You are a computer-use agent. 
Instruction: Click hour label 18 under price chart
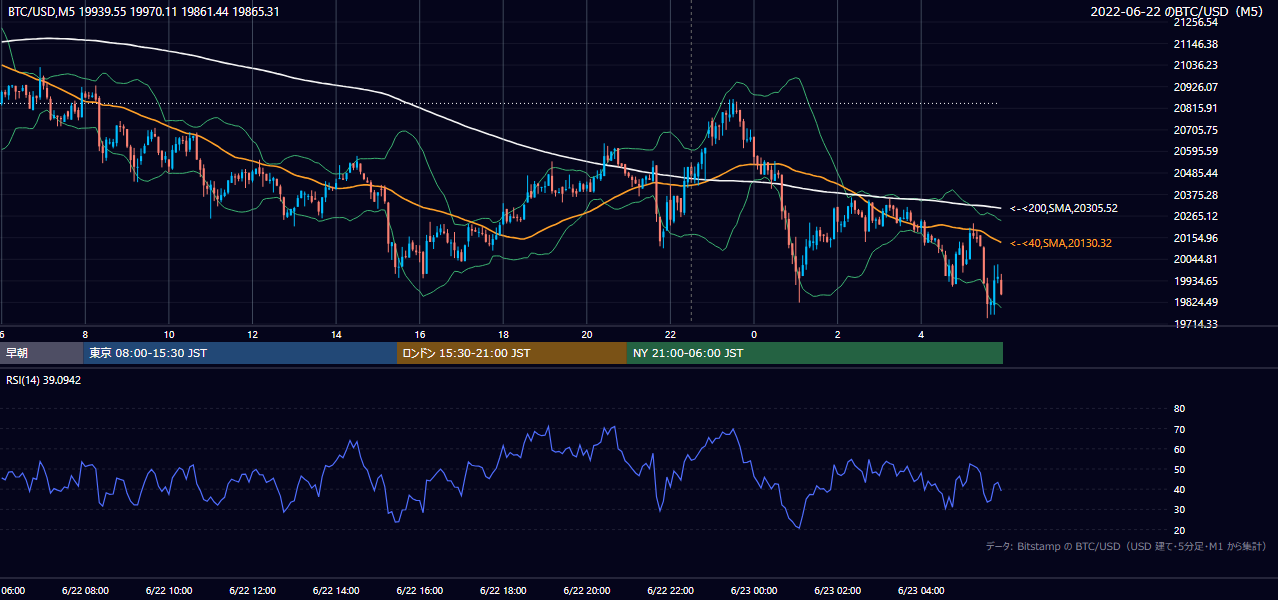(504, 334)
